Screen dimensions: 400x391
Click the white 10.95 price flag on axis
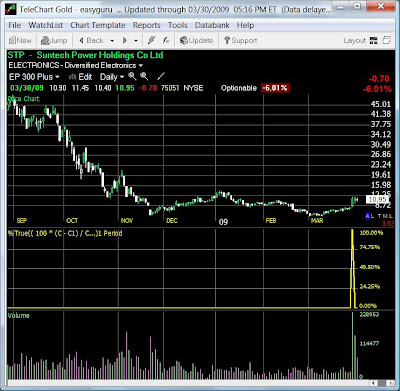coord(377,200)
